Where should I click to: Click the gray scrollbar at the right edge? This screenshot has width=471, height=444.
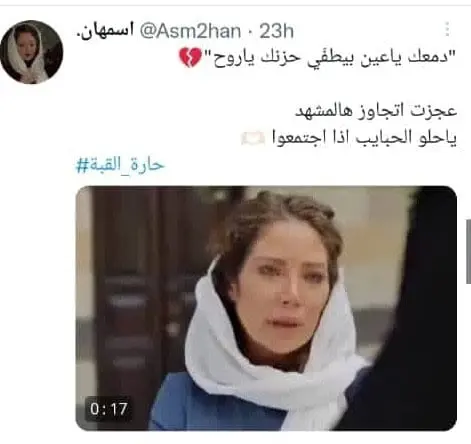coord(468,252)
